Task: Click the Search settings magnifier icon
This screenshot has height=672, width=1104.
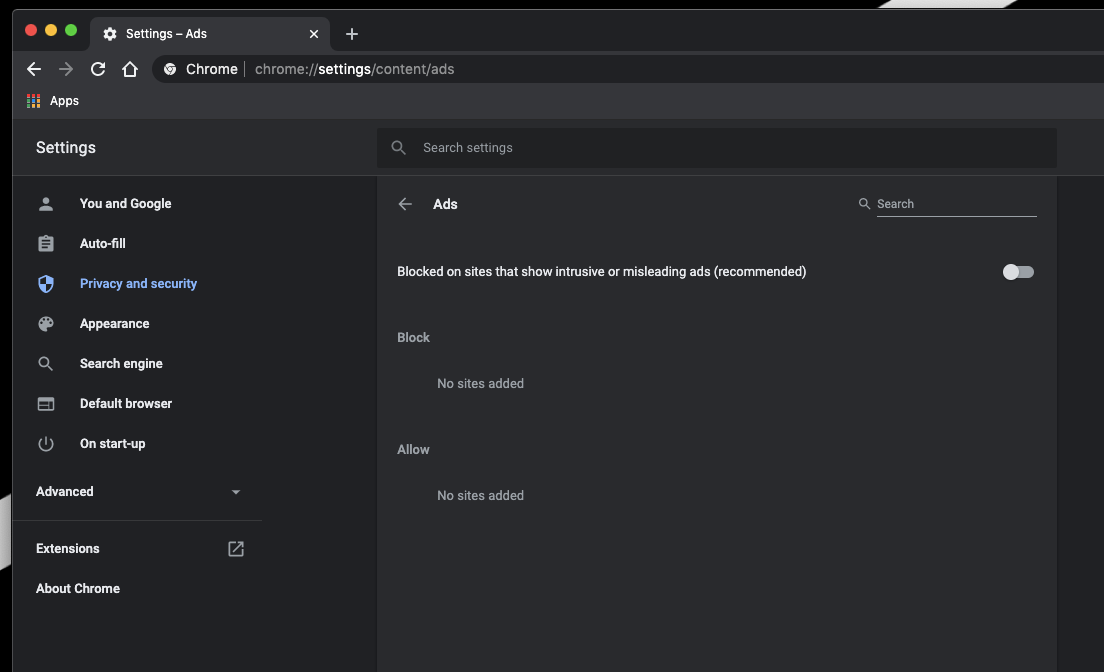Action: [x=399, y=148]
